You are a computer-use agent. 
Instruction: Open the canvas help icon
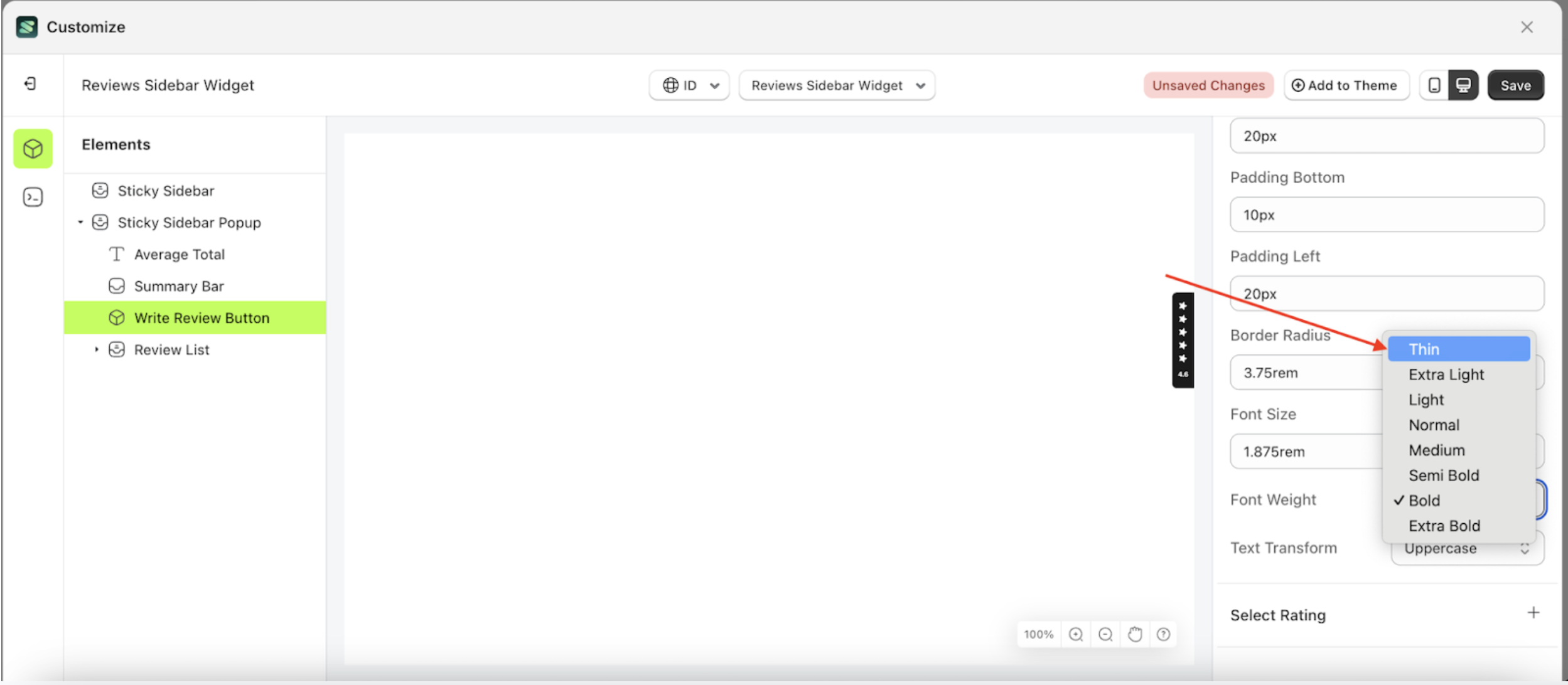tap(1164, 634)
